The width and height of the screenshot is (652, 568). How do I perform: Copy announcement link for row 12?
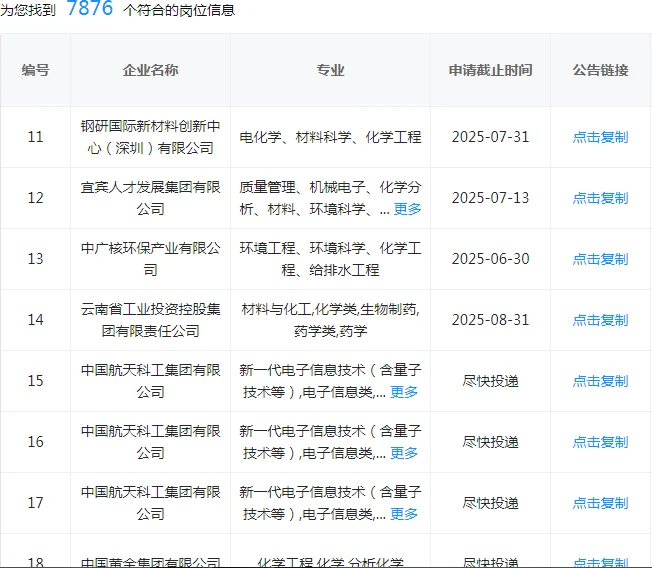600,198
